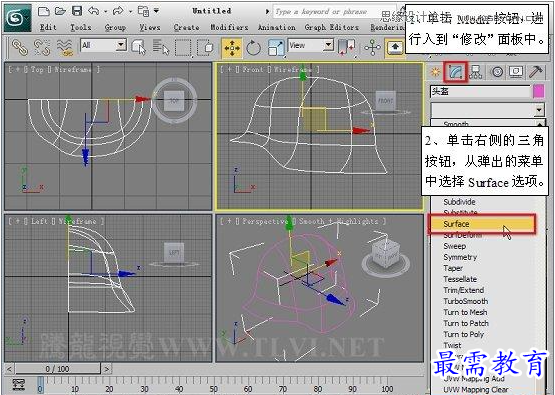555x395 pixels.
Task: Open the Modifiers menu
Action: click(x=229, y=27)
